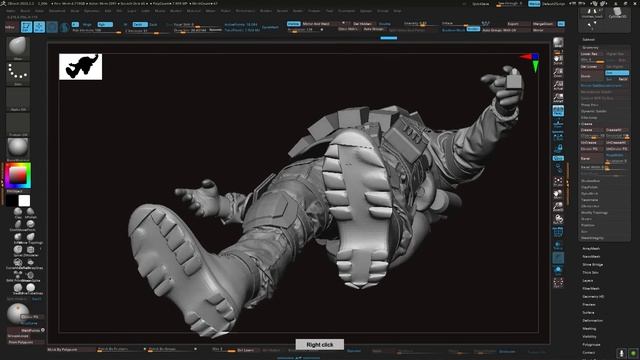Click the Solo mode icon

coord(558,270)
